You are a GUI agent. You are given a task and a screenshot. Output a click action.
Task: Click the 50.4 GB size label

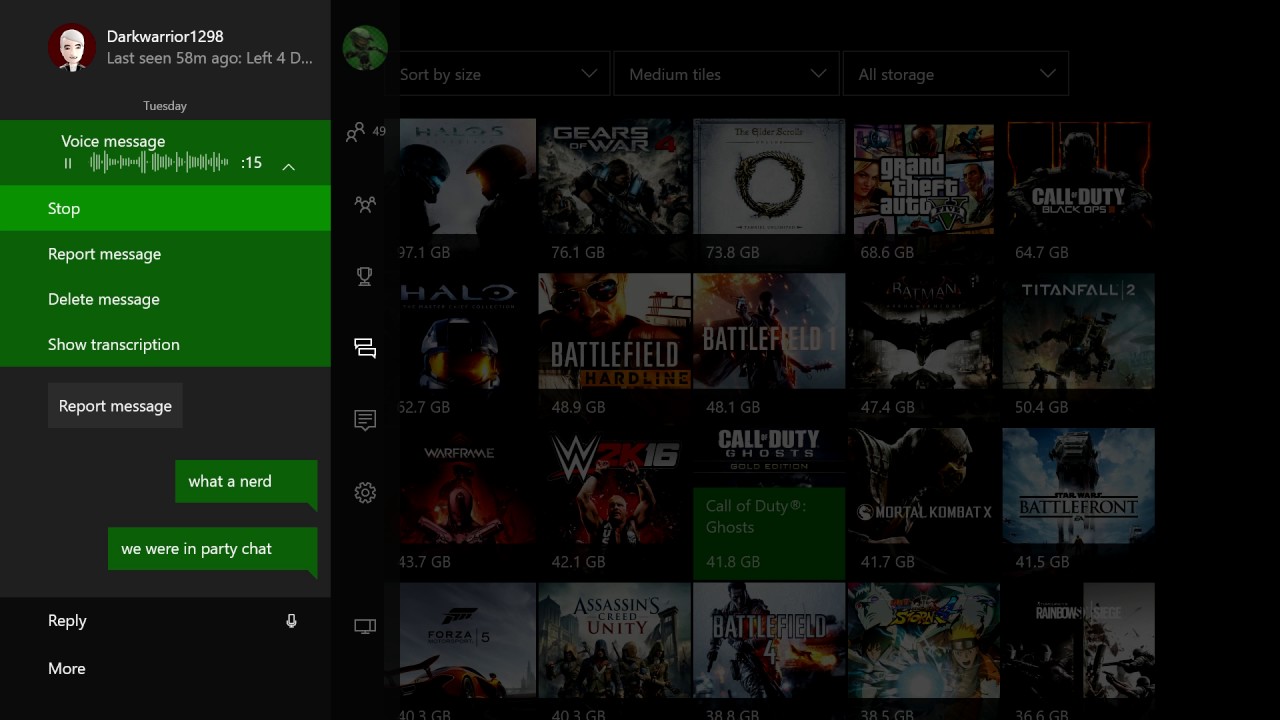1042,407
